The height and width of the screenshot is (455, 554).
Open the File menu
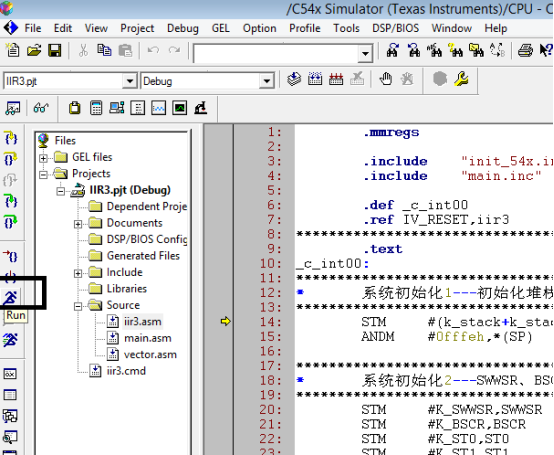tap(33, 28)
